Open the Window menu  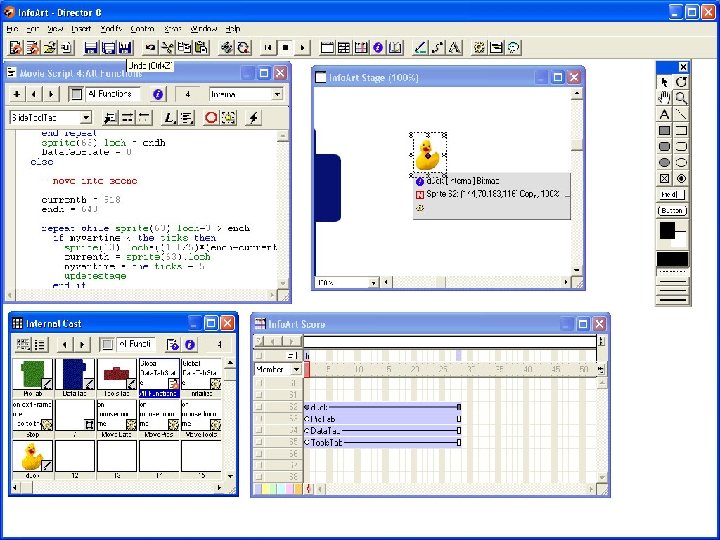pyautogui.click(x=203, y=28)
